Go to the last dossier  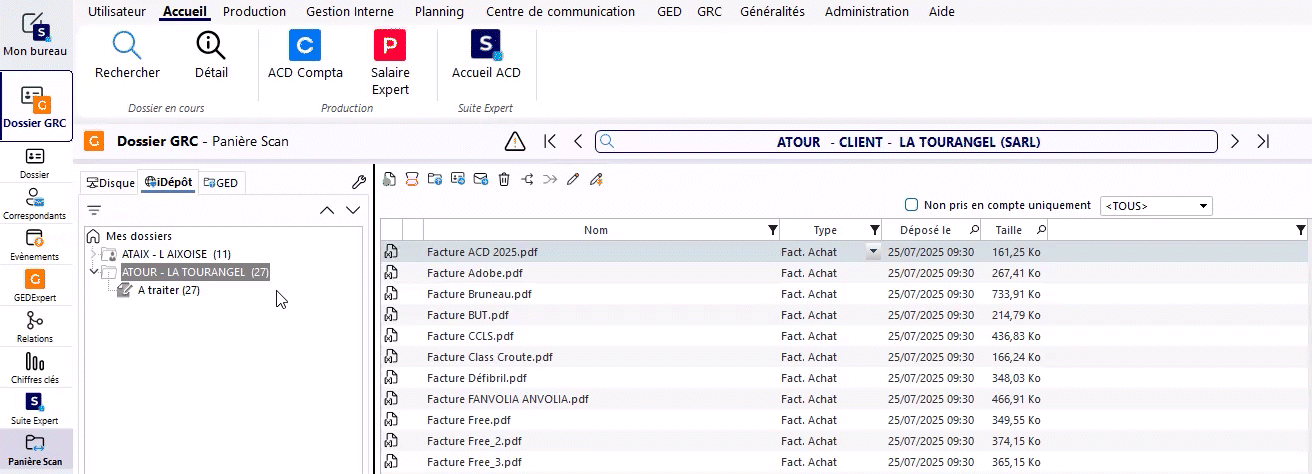(1263, 141)
